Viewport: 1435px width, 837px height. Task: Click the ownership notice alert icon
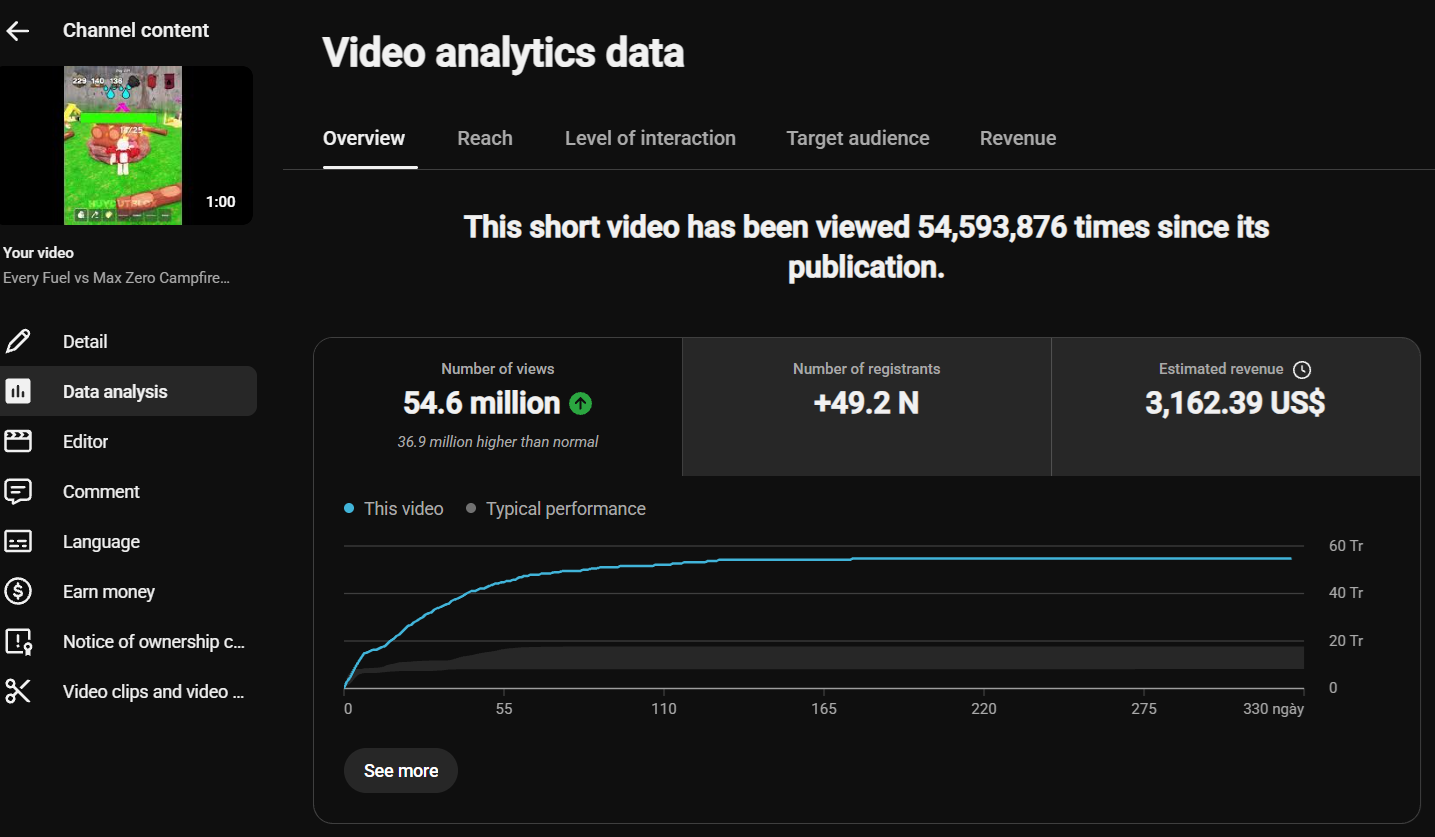pyautogui.click(x=18, y=641)
